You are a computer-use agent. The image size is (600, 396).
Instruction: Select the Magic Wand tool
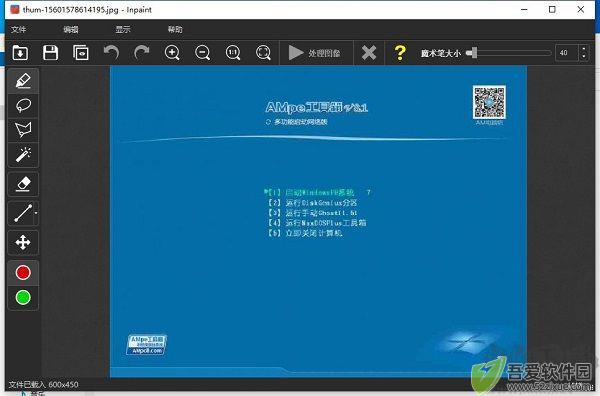click(x=23, y=155)
